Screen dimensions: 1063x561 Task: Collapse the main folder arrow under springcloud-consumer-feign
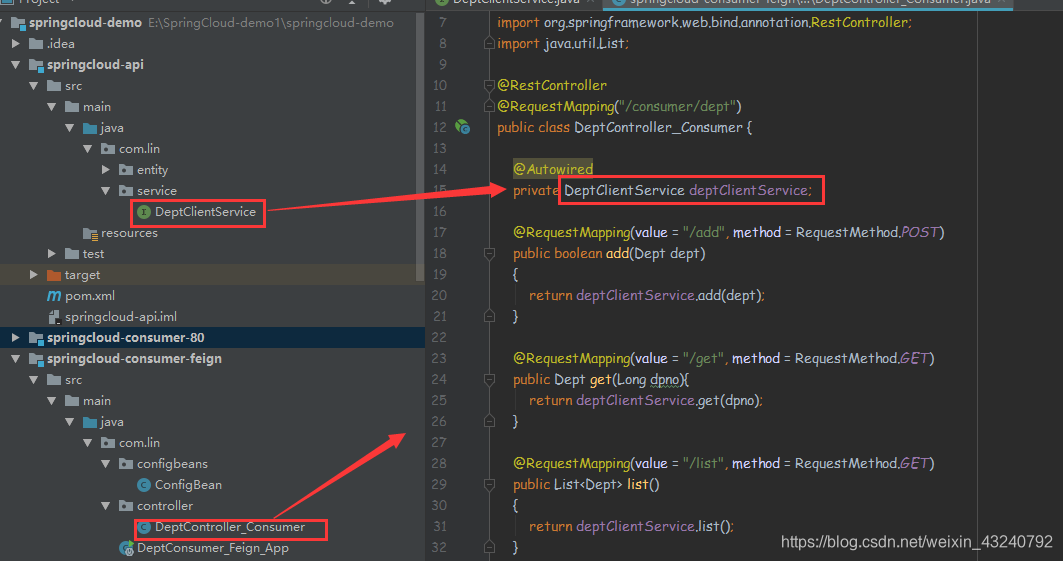52,401
